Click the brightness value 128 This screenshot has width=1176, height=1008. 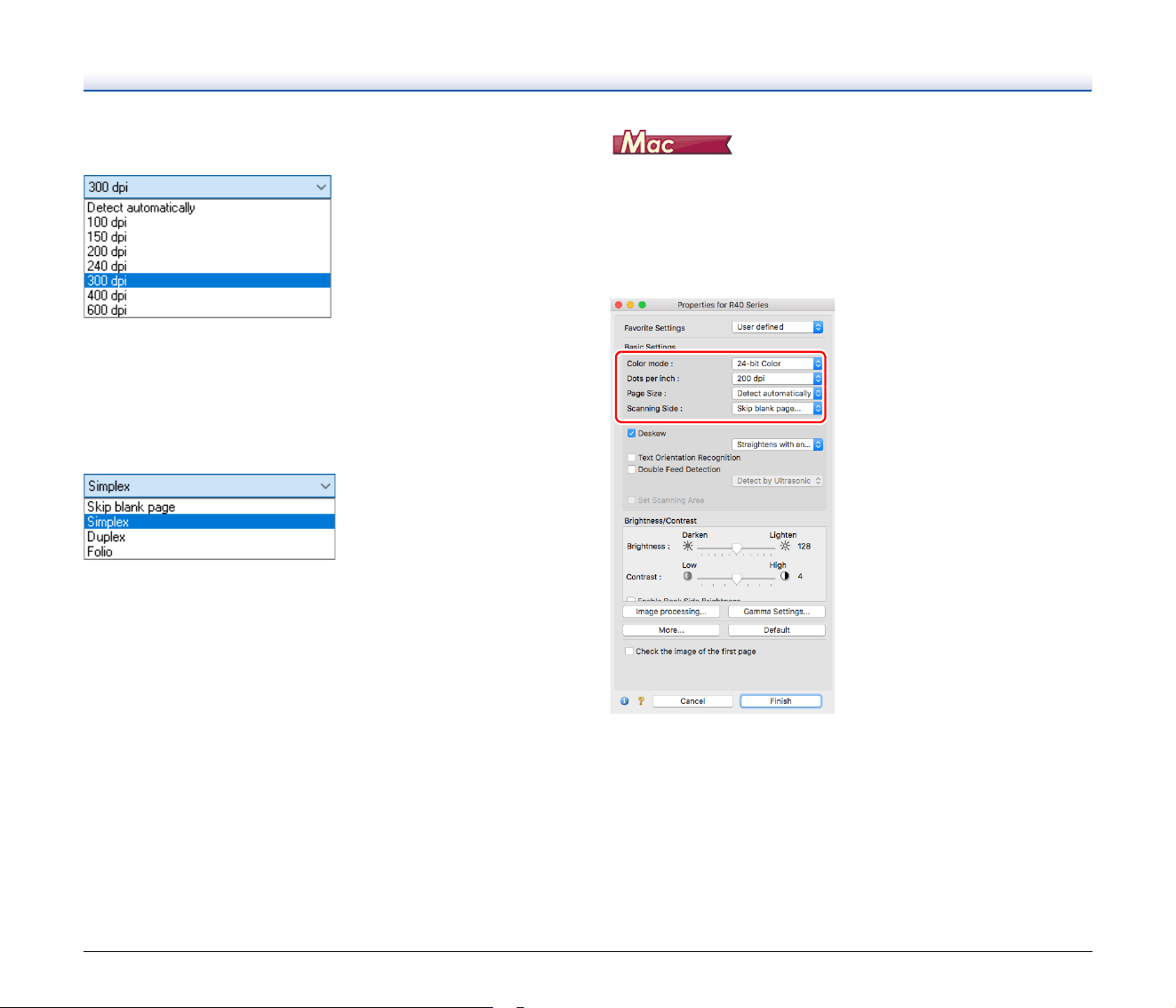point(804,547)
